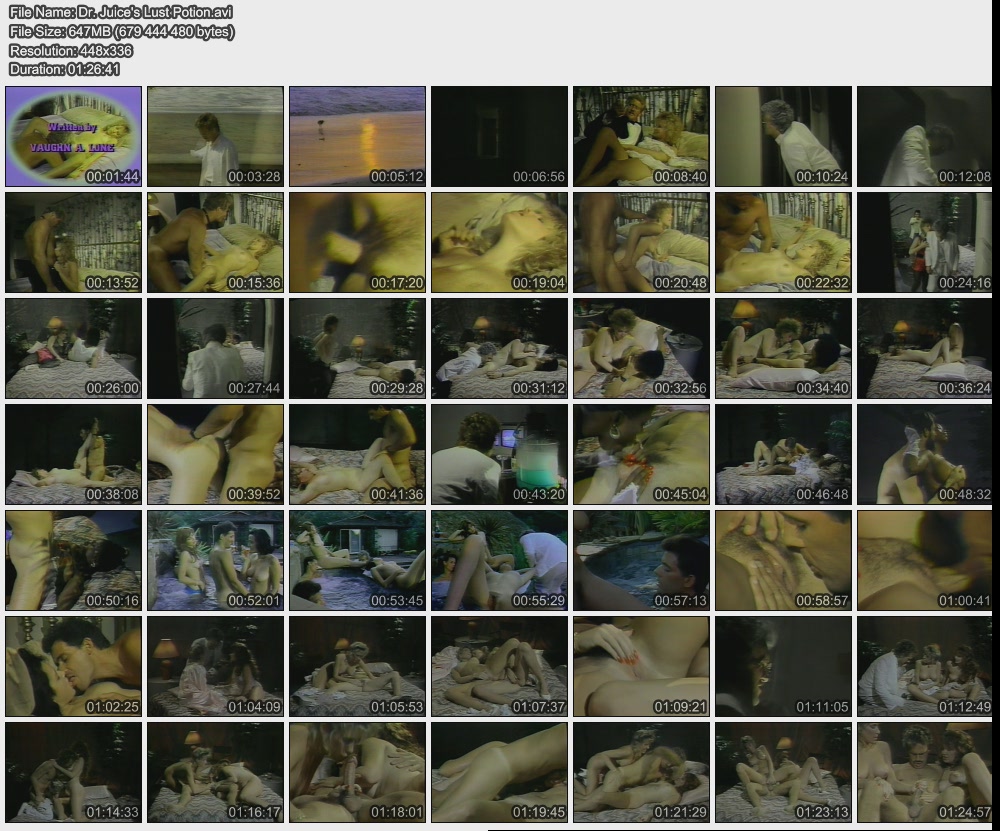Open the thumbnail marked 01:11:05
Viewport: 1000px width, 831px height.
(x=784, y=666)
